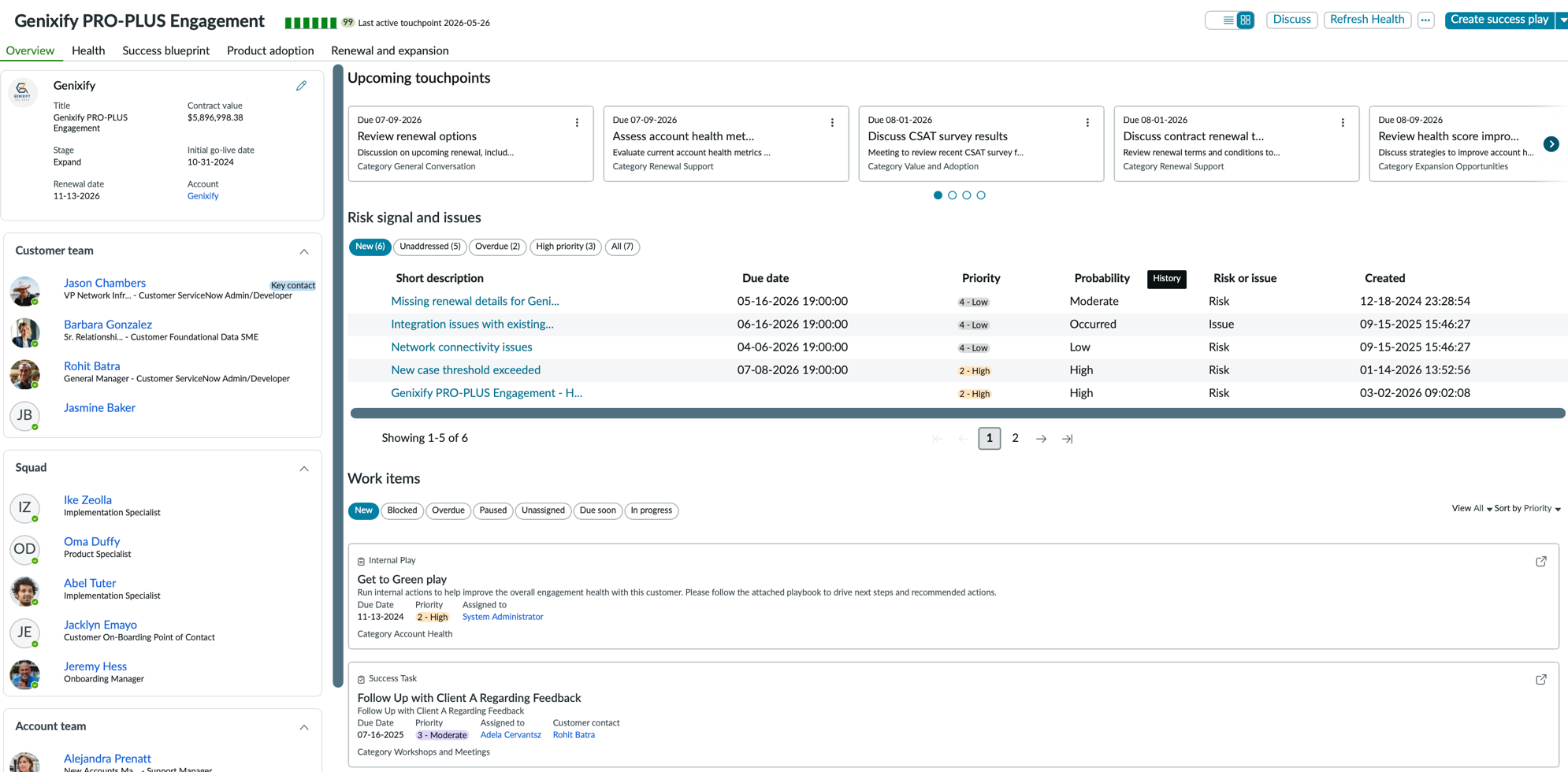The image size is (1568, 772).
Task: Click the Discuss button
Action: coord(1291,20)
